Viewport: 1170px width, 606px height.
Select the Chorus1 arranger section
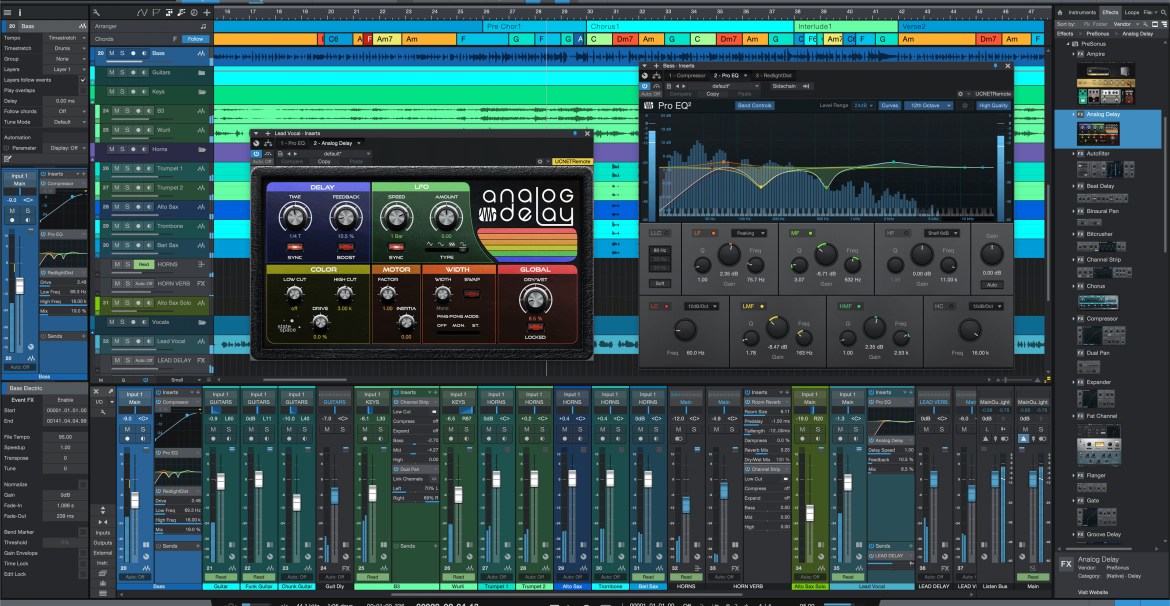pyautogui.click(x=689, y=26)
